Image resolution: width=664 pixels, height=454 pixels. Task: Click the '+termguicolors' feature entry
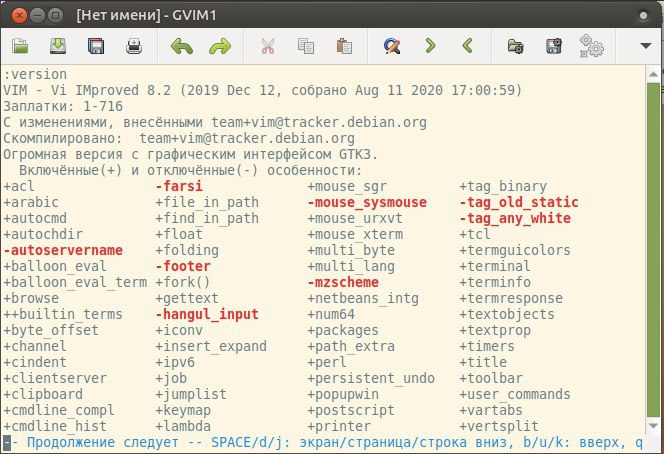pos(515,250)
